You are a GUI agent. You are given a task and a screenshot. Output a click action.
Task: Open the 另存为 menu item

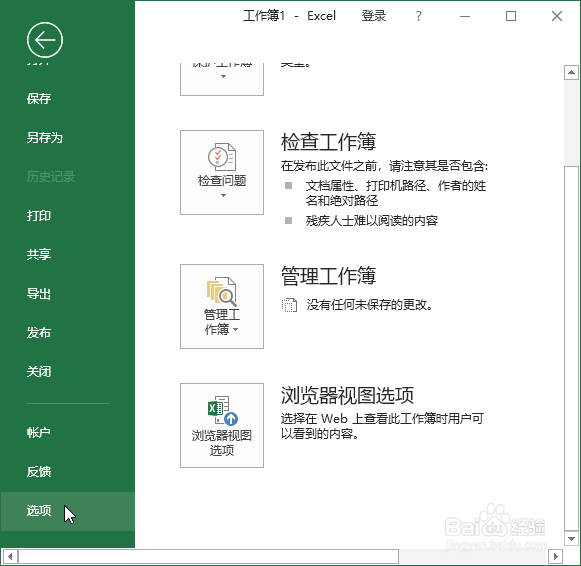[x=44, y=138]
